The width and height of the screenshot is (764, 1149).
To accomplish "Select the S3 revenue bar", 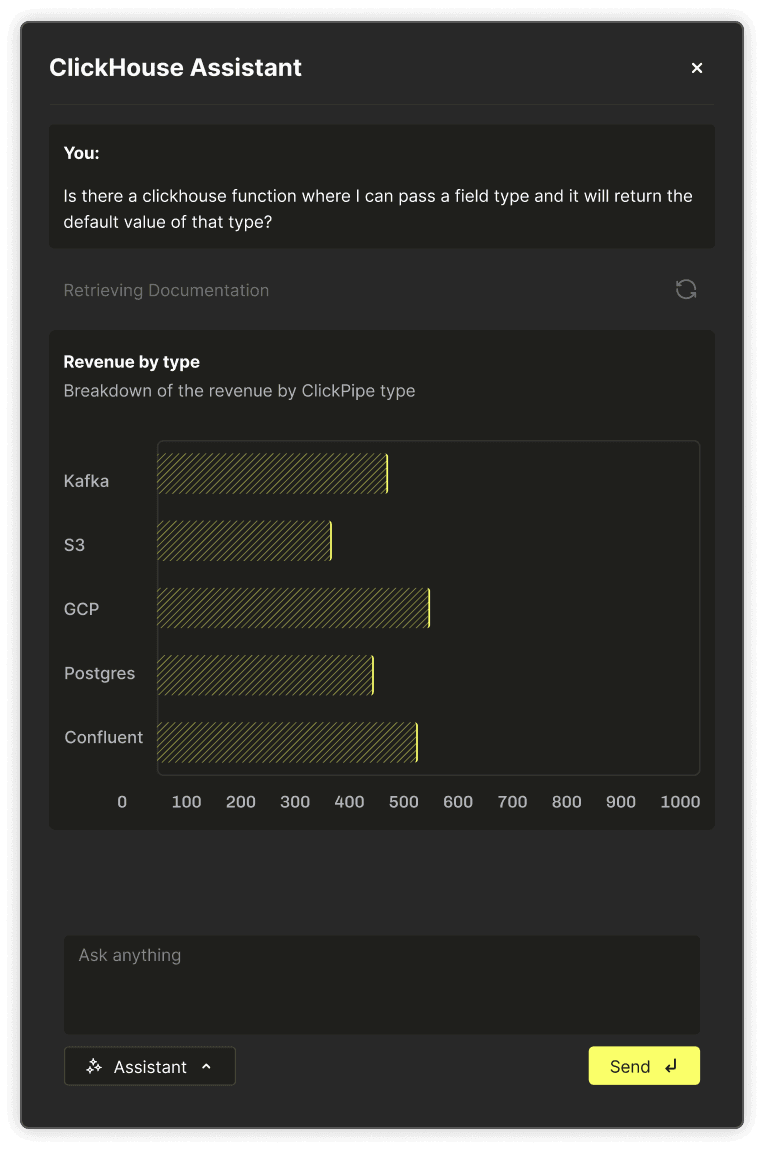I will pos(245,541).
